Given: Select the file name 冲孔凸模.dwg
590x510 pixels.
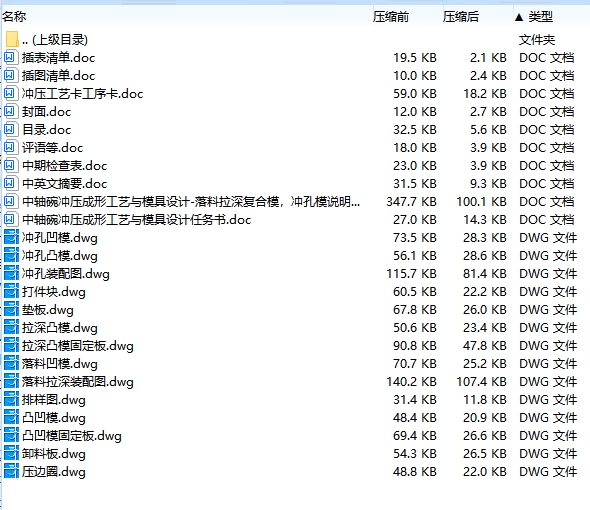Looking at the screenshot, I should (x=59, y=256).
